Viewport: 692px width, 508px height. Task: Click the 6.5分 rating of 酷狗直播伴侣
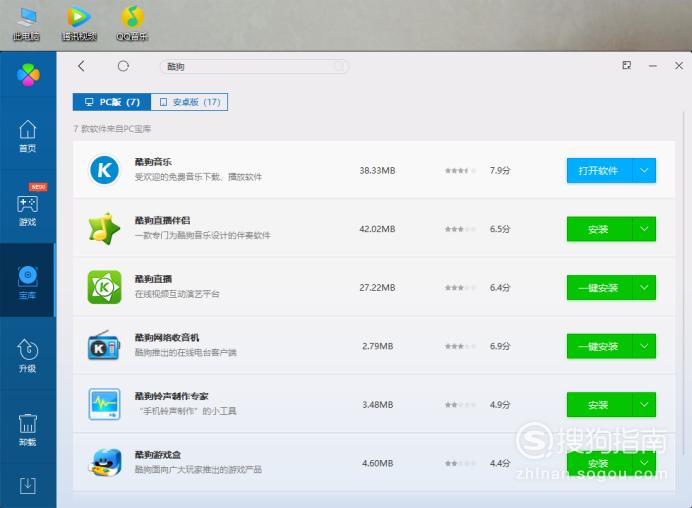coord(500,229)
